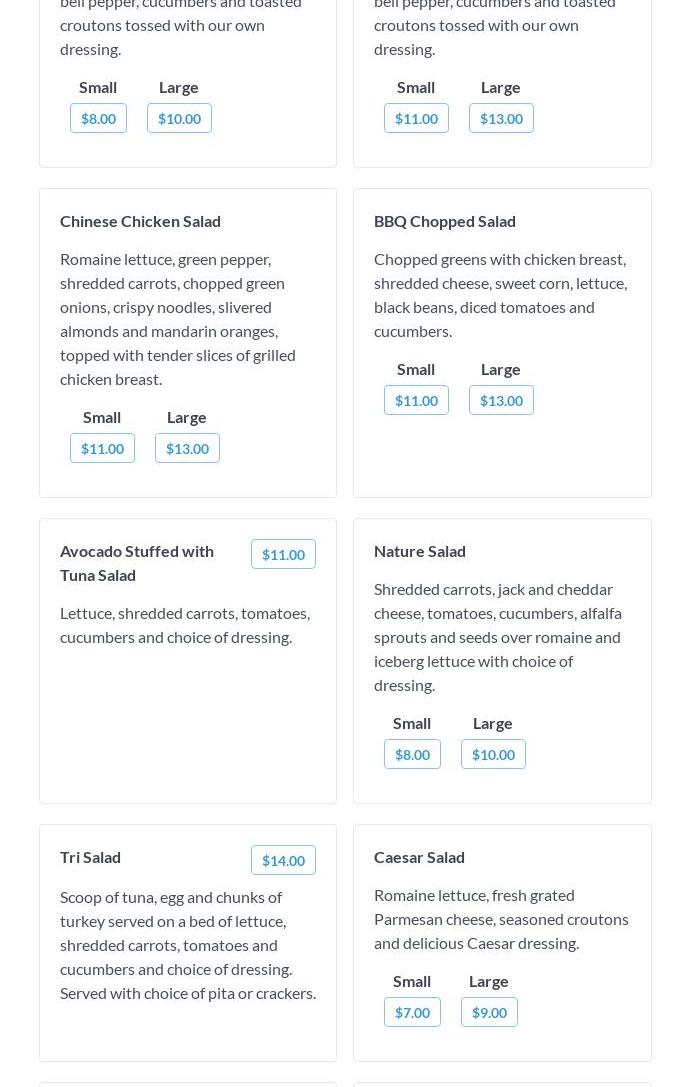
Task: Click the Caesar Salad heading
Action: [419, 857]
